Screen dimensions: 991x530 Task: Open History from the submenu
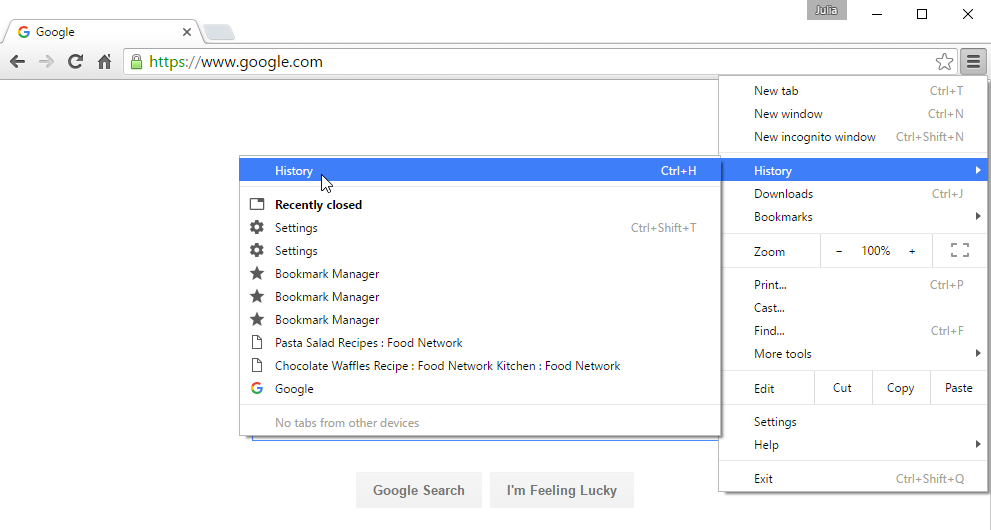click(x=294, y=171)
